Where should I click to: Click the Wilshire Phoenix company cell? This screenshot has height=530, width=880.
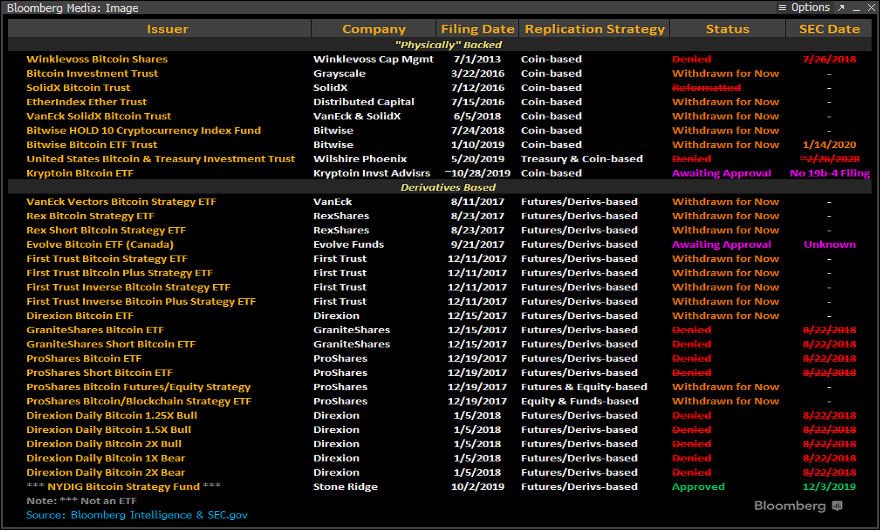tap(360, 159)
